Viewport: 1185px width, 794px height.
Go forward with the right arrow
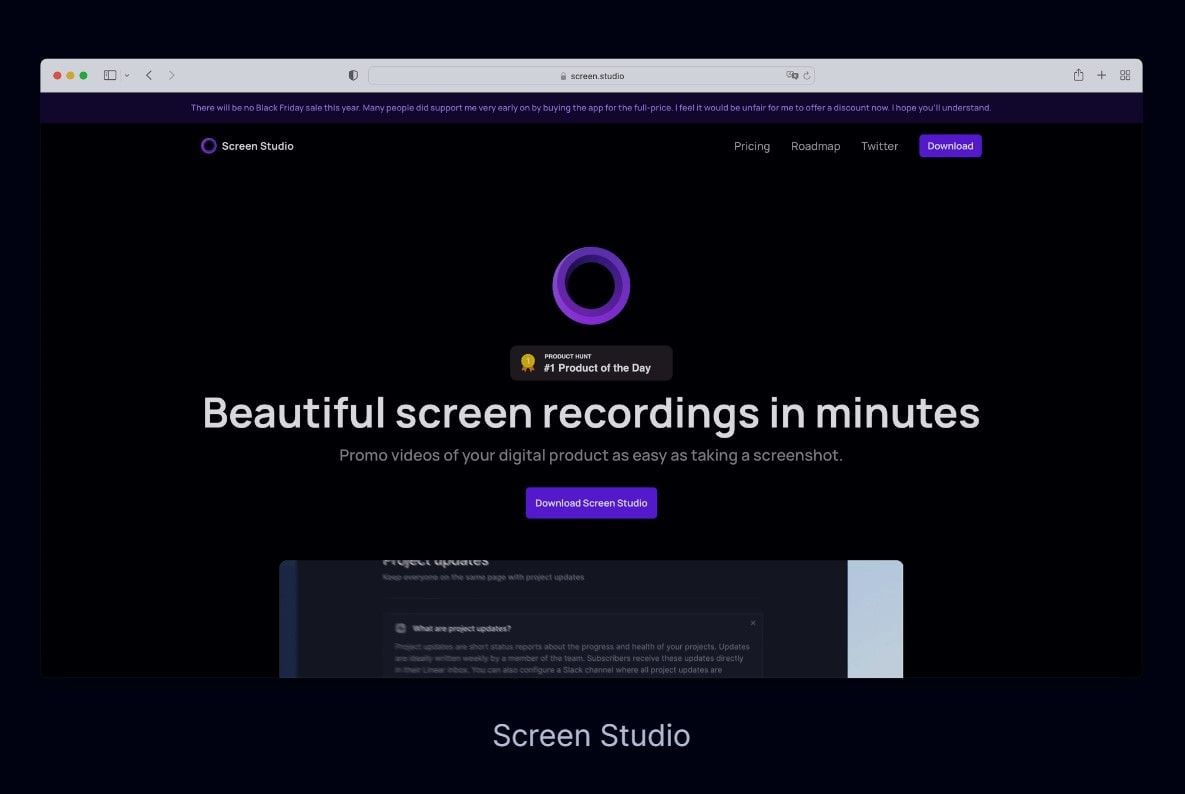point(172,75)
